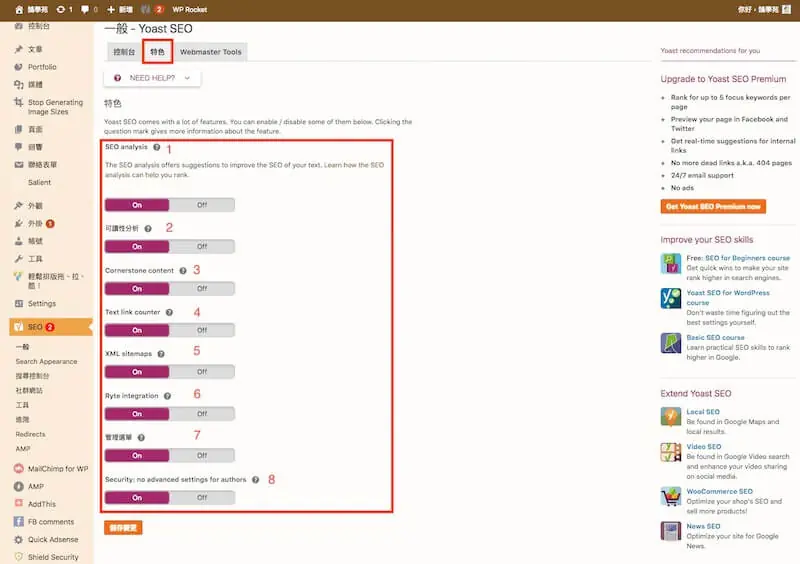Click help question mark for SEO analysis
This screenshot has width=800, height=564.
(x=157, y=147)
